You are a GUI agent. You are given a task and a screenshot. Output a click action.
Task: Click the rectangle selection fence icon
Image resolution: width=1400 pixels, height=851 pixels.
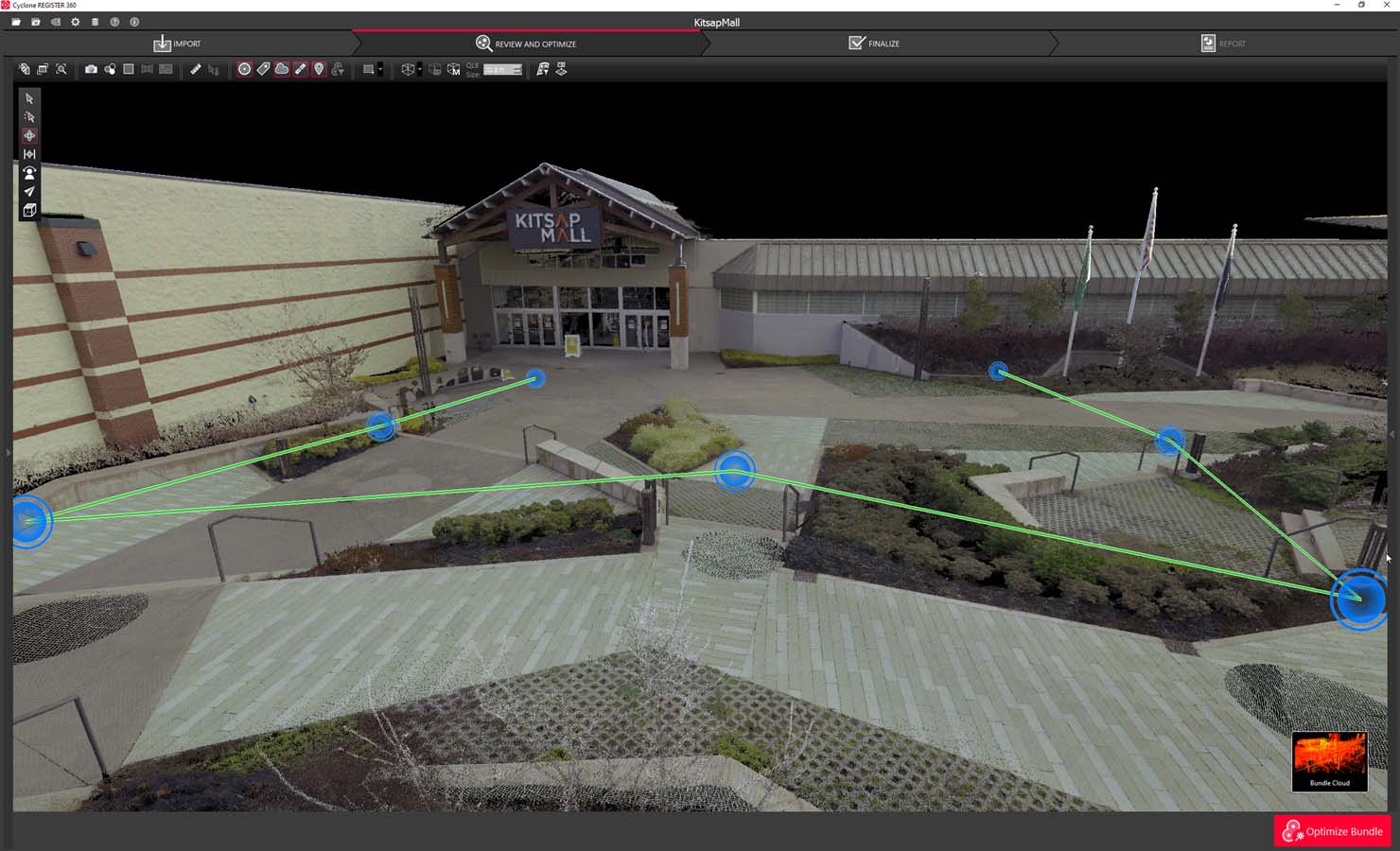click(369, 69)
